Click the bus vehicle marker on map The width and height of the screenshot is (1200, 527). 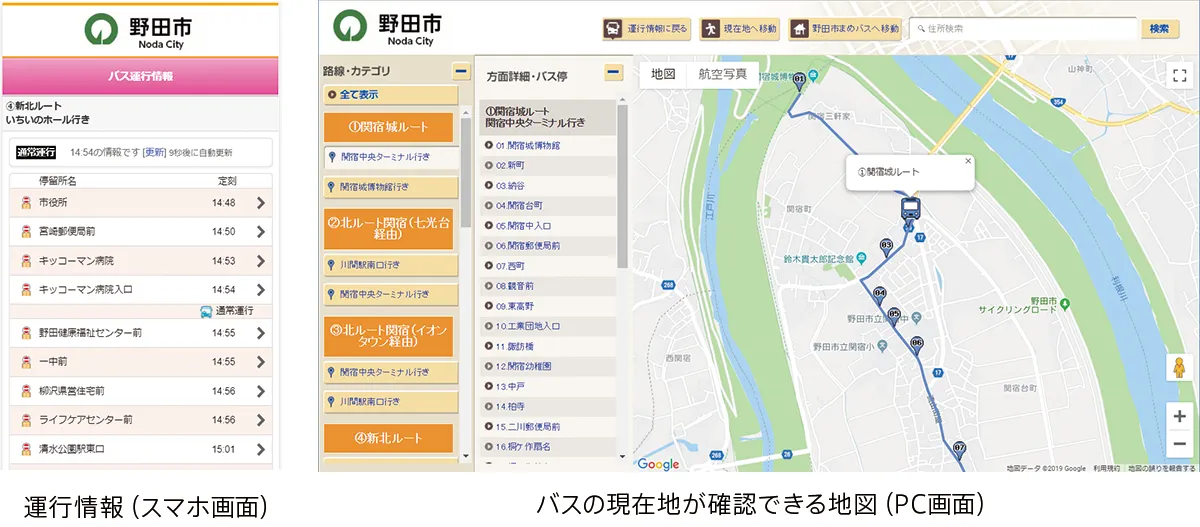click(x=910, y=209)
